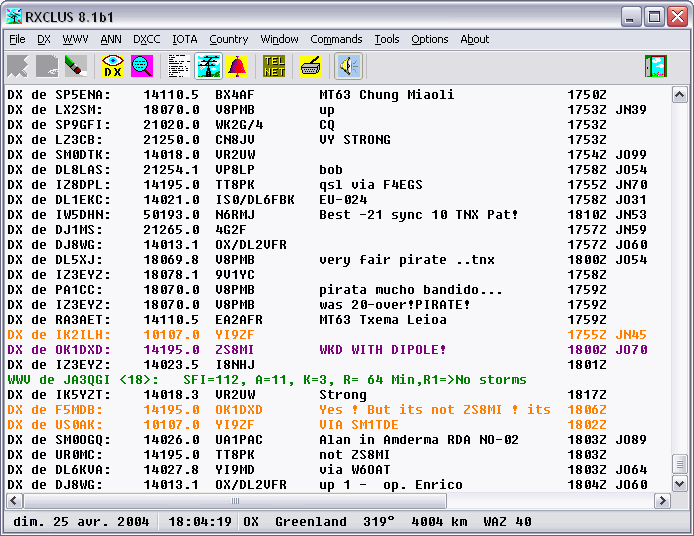Click comment 'pirata mucho bandido...'
Image resolution: width=694 pixels, height=536 pixels.
click(x=411, y=290)
